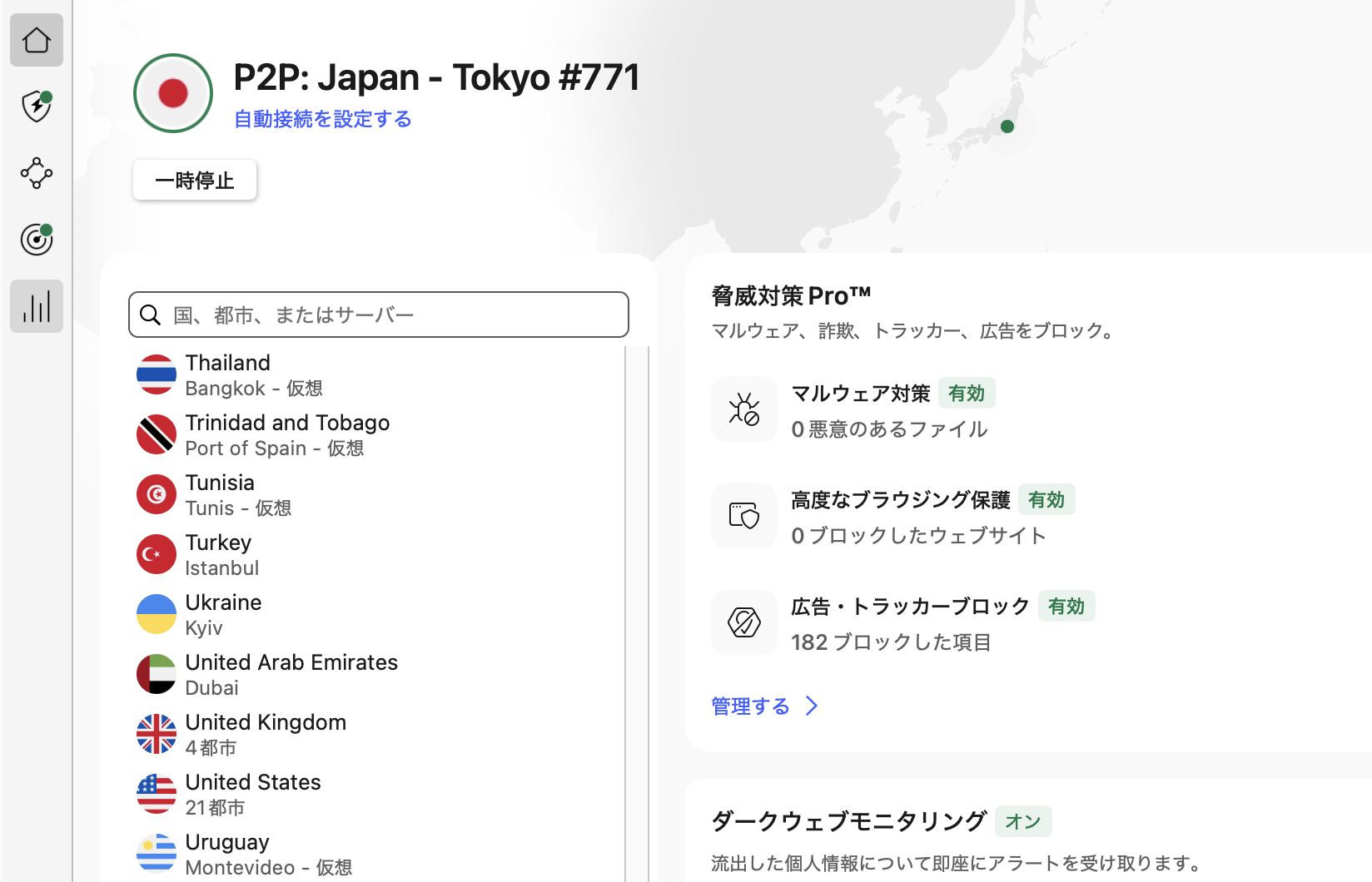Open the Home tab in sidebar
The width and height of the screenshot is (1372, 882).
(x=37, y=40)
